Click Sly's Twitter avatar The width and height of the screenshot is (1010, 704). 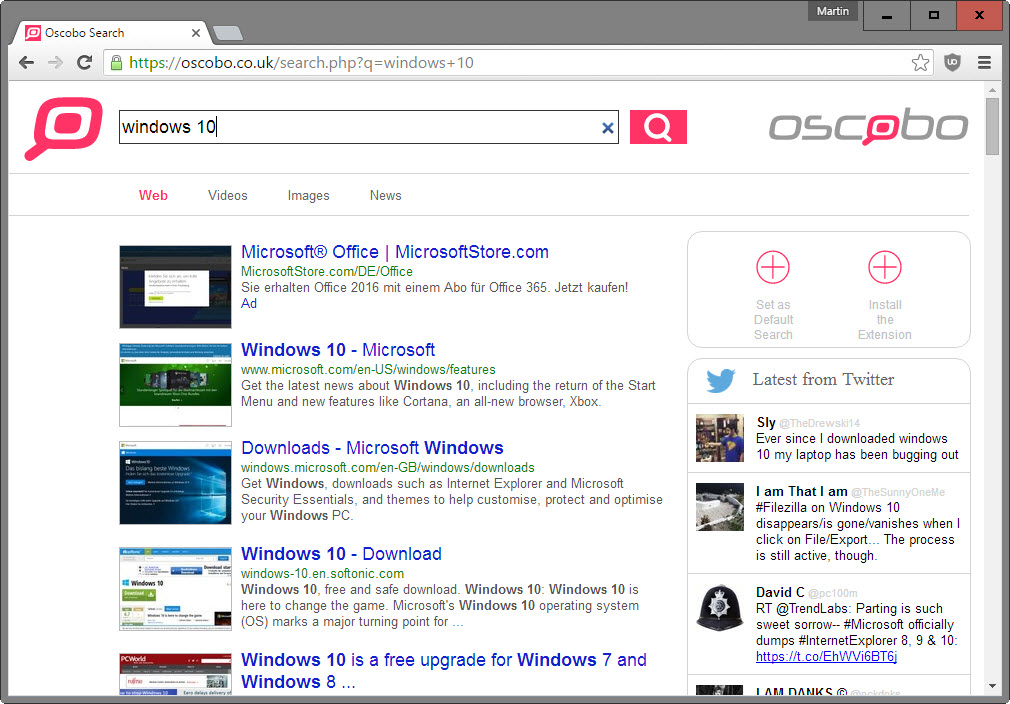(x=719, y=438)
